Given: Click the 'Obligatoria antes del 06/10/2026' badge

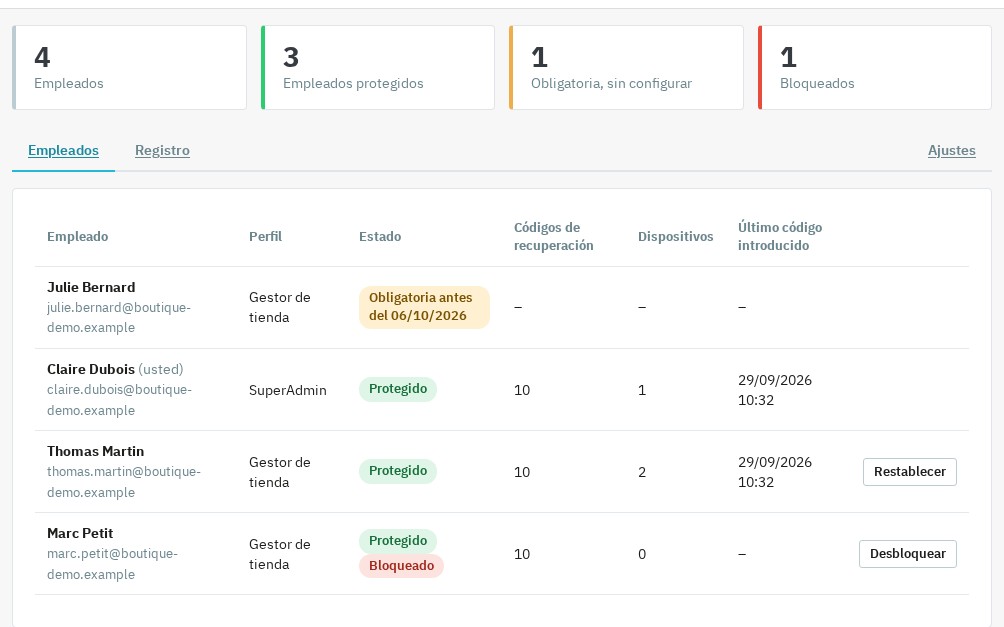Looking at the screenshot, I should [424, 307].
